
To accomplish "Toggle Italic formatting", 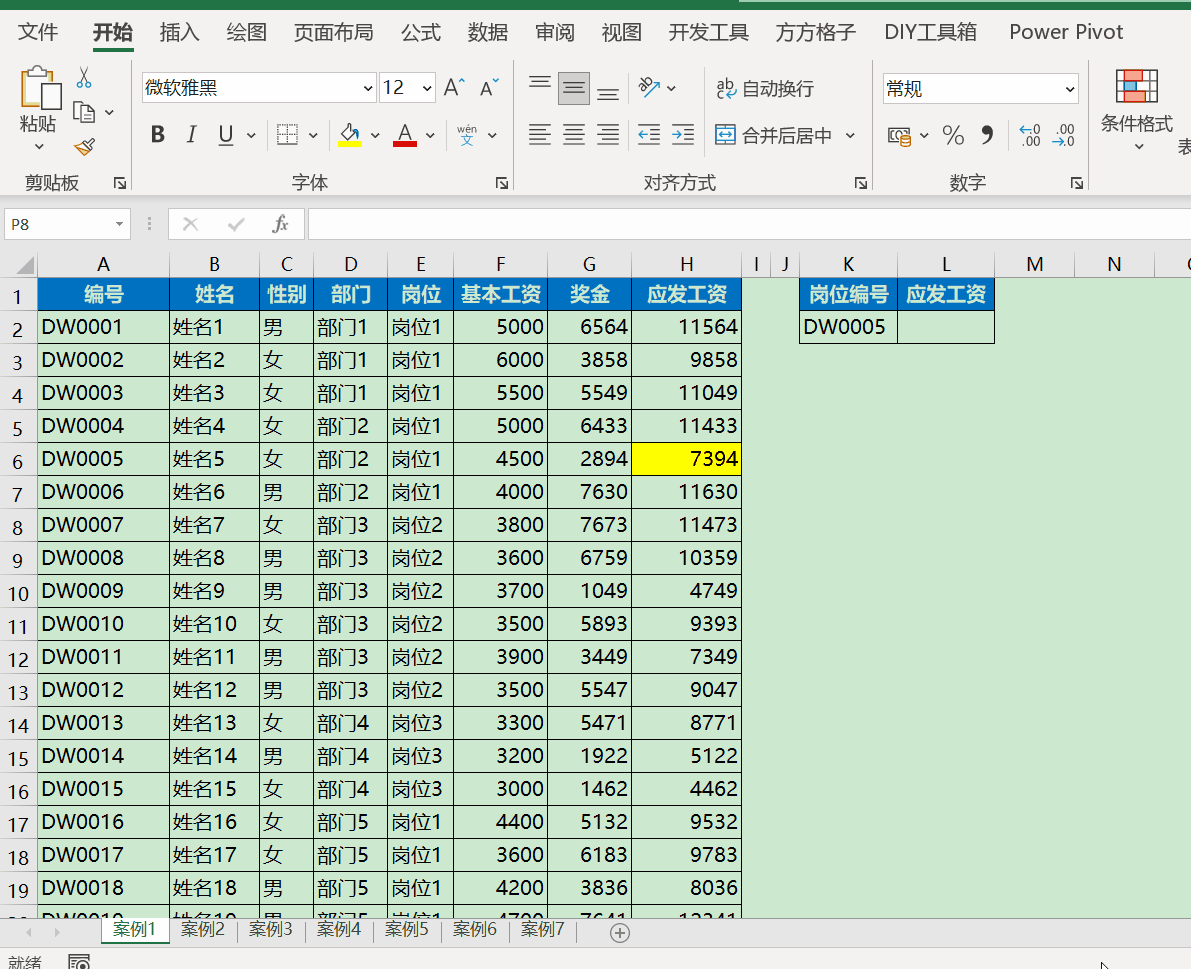I will (x=191, y=135).
